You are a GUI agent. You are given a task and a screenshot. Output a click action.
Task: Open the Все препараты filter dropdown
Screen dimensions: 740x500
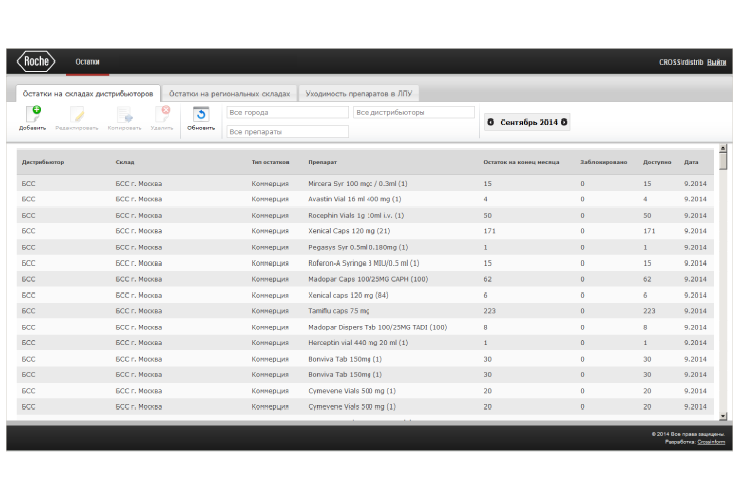[x=287, y=132]
